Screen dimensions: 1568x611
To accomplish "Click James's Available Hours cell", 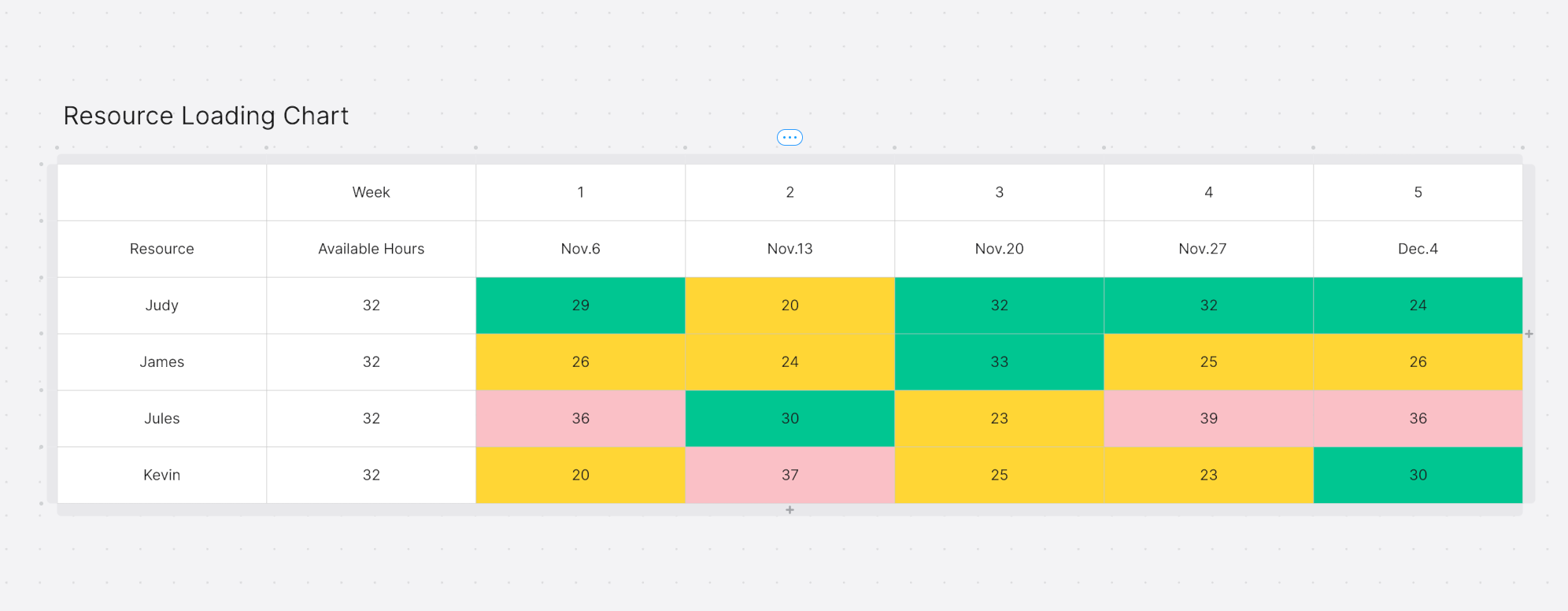I will tap(371, 362).
